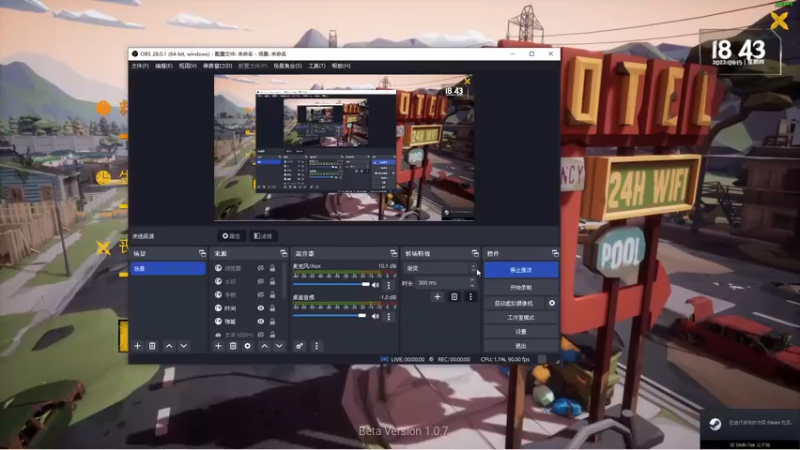This screenshot has width=800, height=450.
Task: Hide the 弹幕 source via eye icon
Action: click(x=261, y=321)
